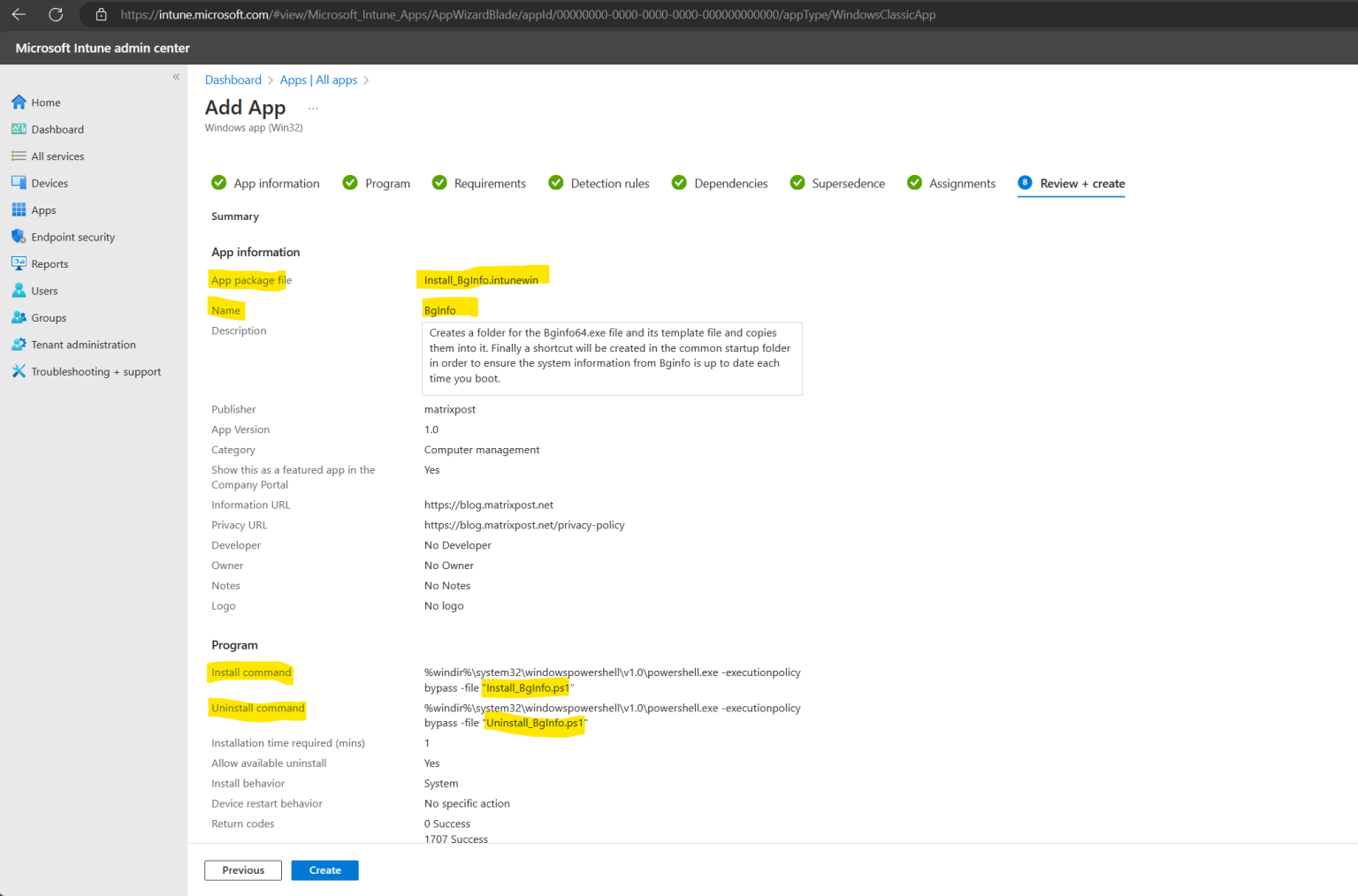The image size is (1358, 896).
Task: Click the Create button
Action: point(324,869)
